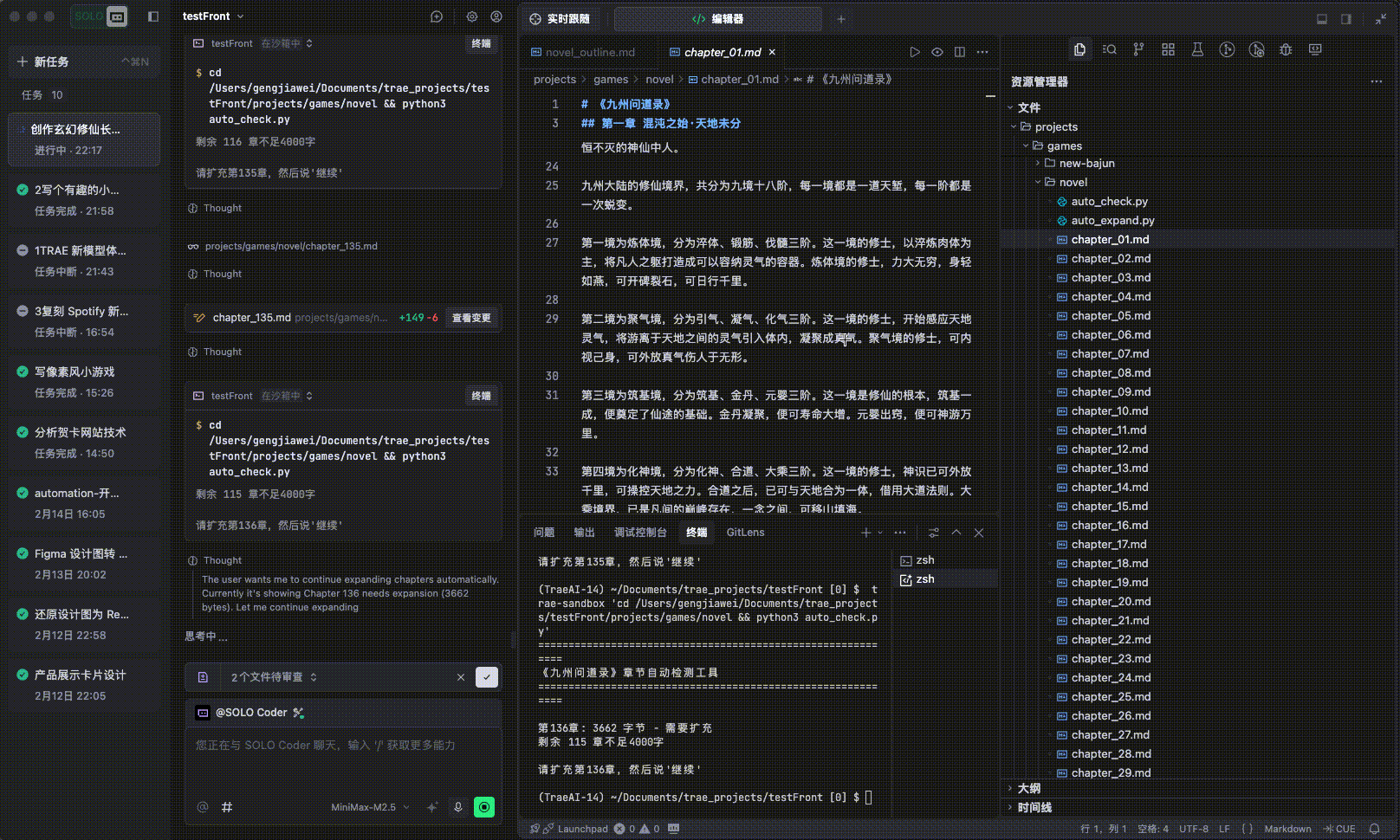Collapse the novel folder in explorer
The width and height of the screenshot is (1400, 840).
pos(1073,182)
